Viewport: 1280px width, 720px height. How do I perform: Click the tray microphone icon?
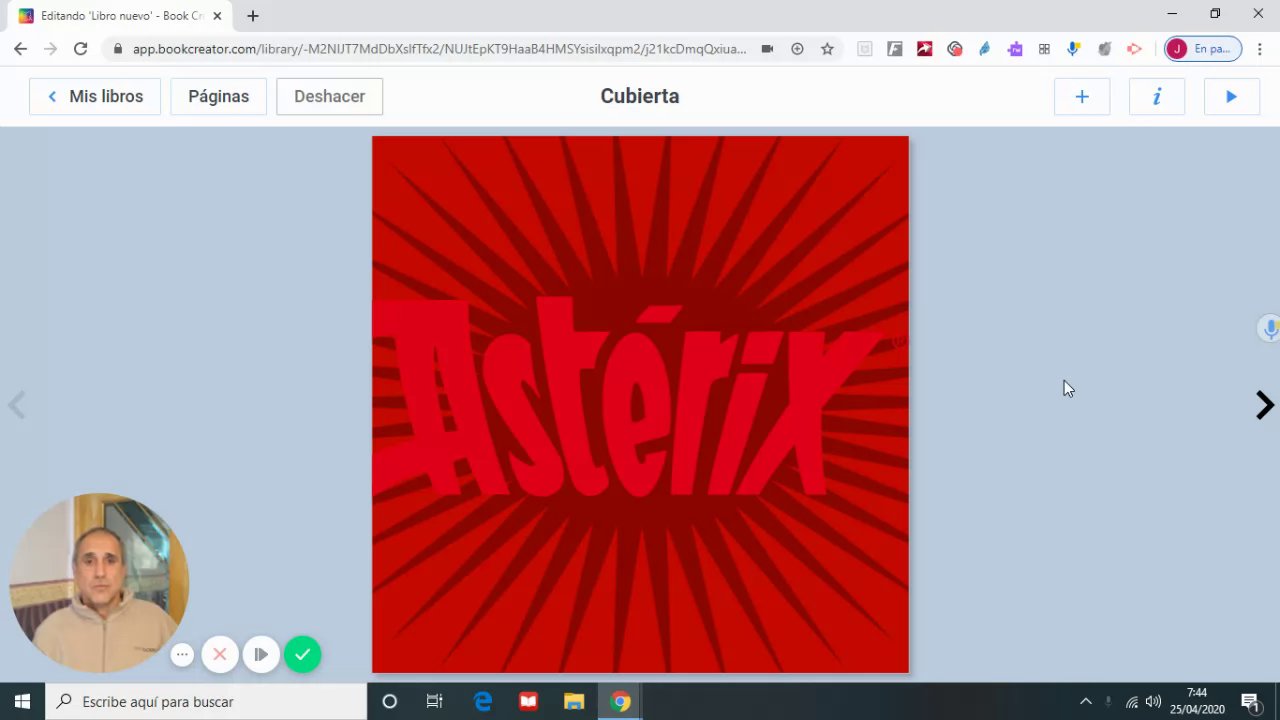(x=1108, y=702)
